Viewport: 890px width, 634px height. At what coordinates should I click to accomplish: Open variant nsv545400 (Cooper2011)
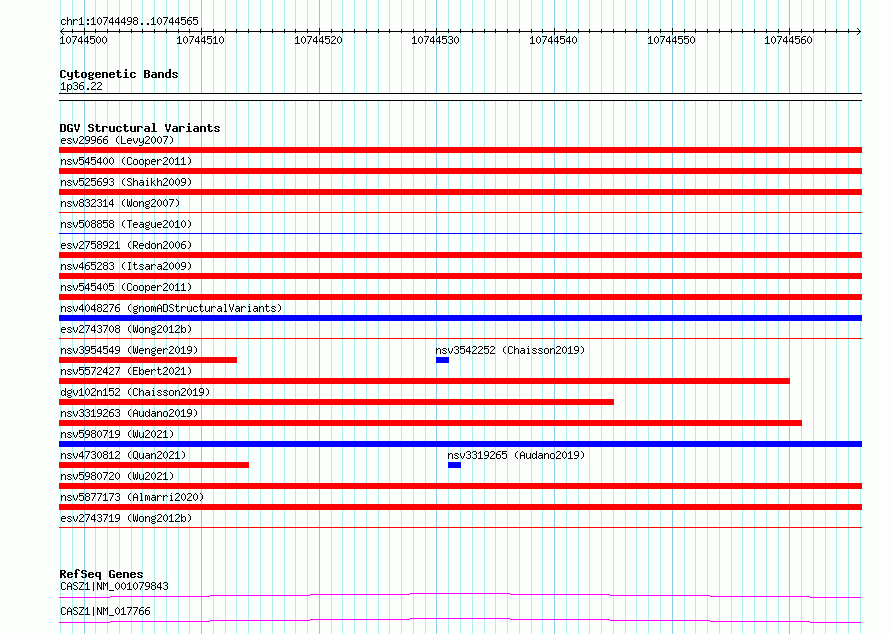(126, 161)
